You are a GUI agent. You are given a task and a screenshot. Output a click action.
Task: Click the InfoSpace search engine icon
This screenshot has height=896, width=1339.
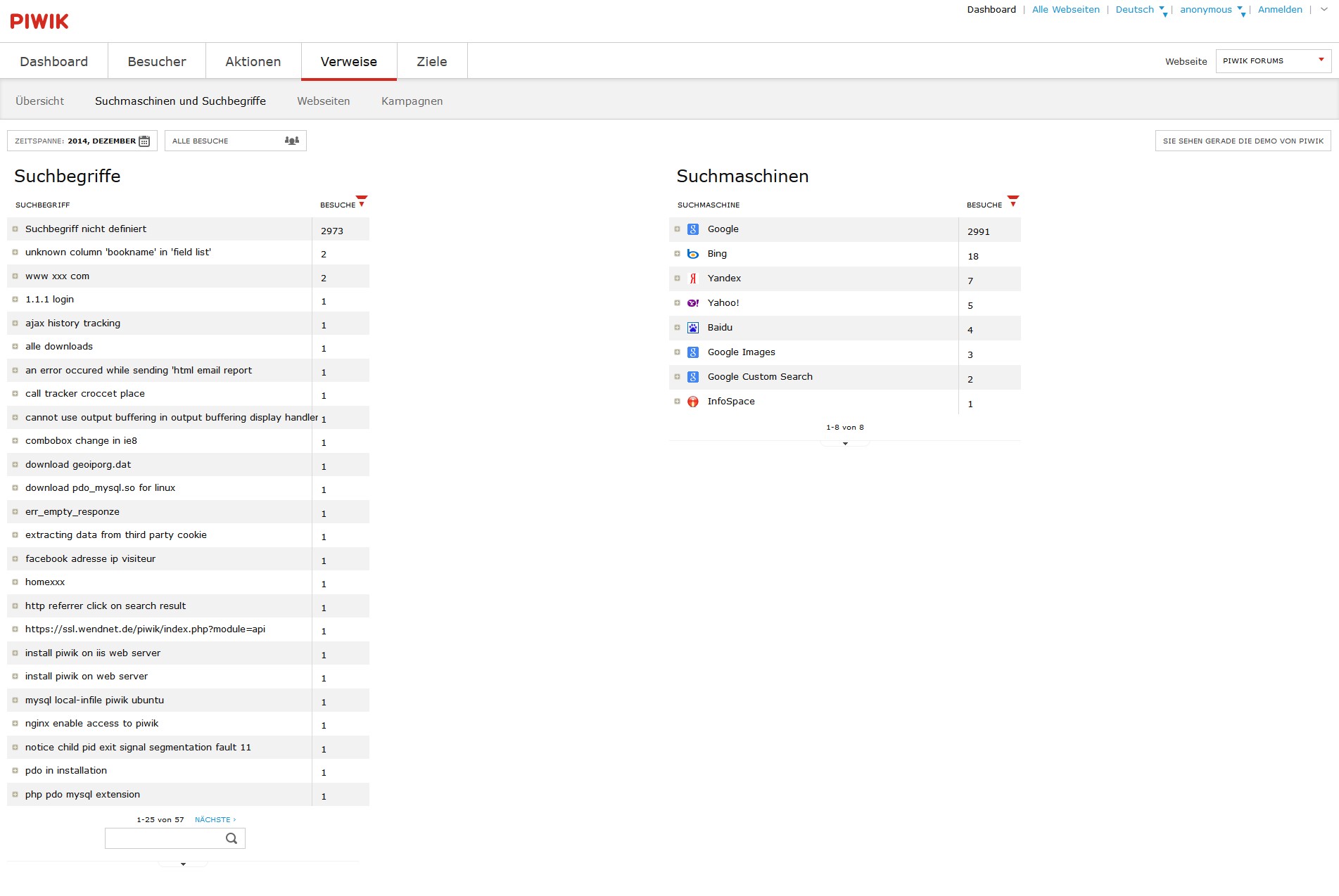[x=693, y=402]
